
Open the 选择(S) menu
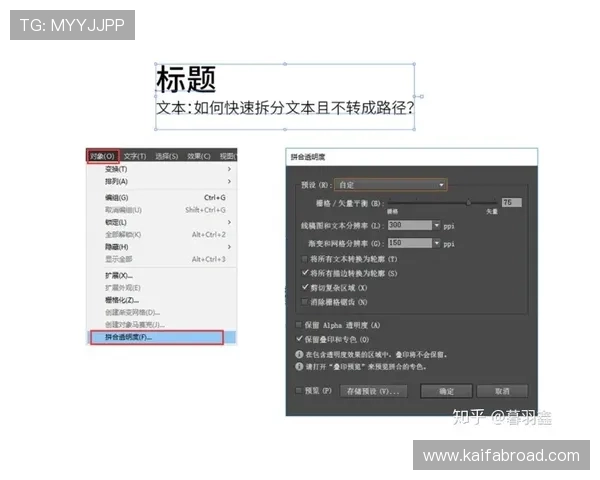pos(166,156)
